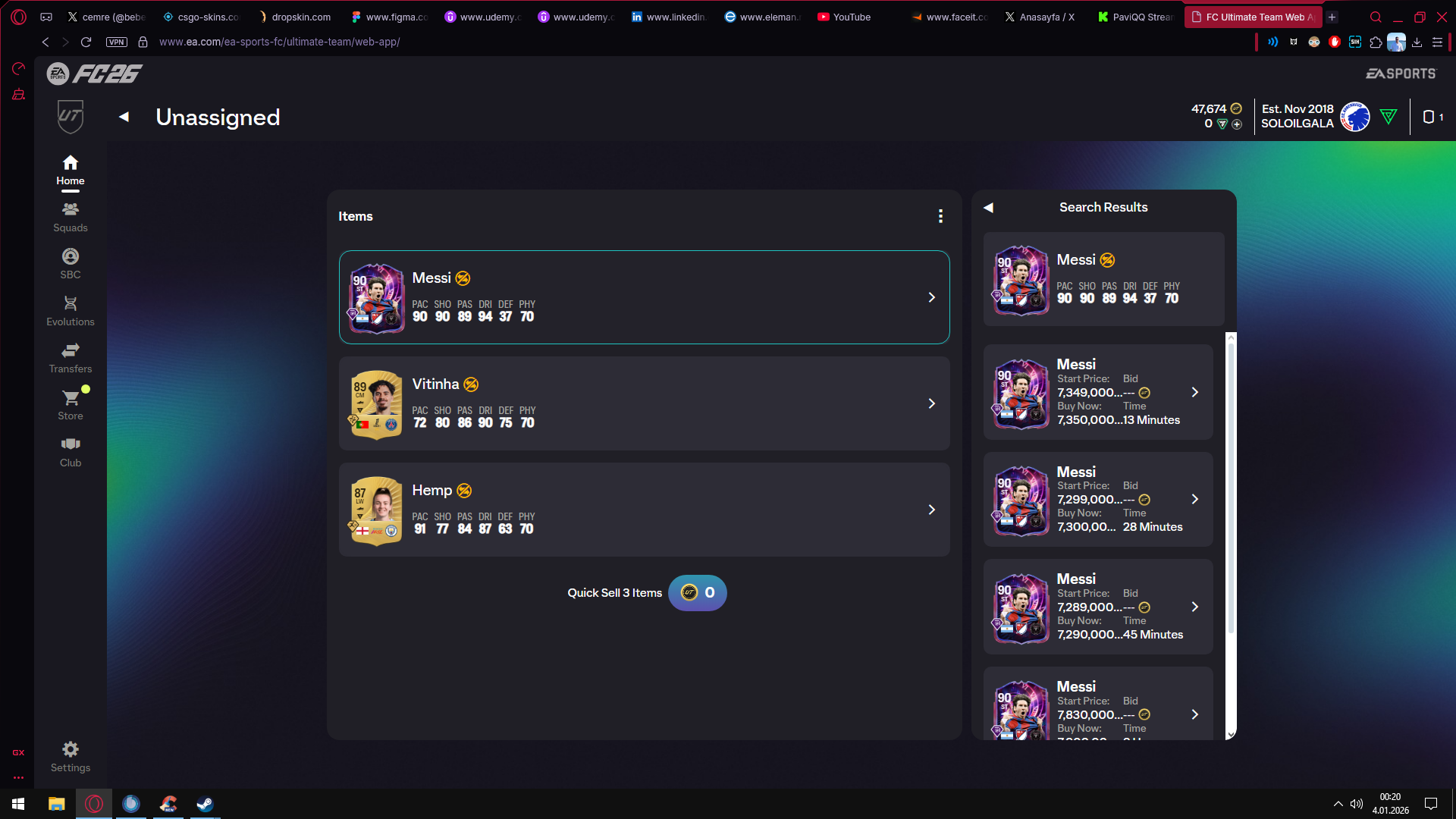Click the club badge crest

(x=1355, y=117)
